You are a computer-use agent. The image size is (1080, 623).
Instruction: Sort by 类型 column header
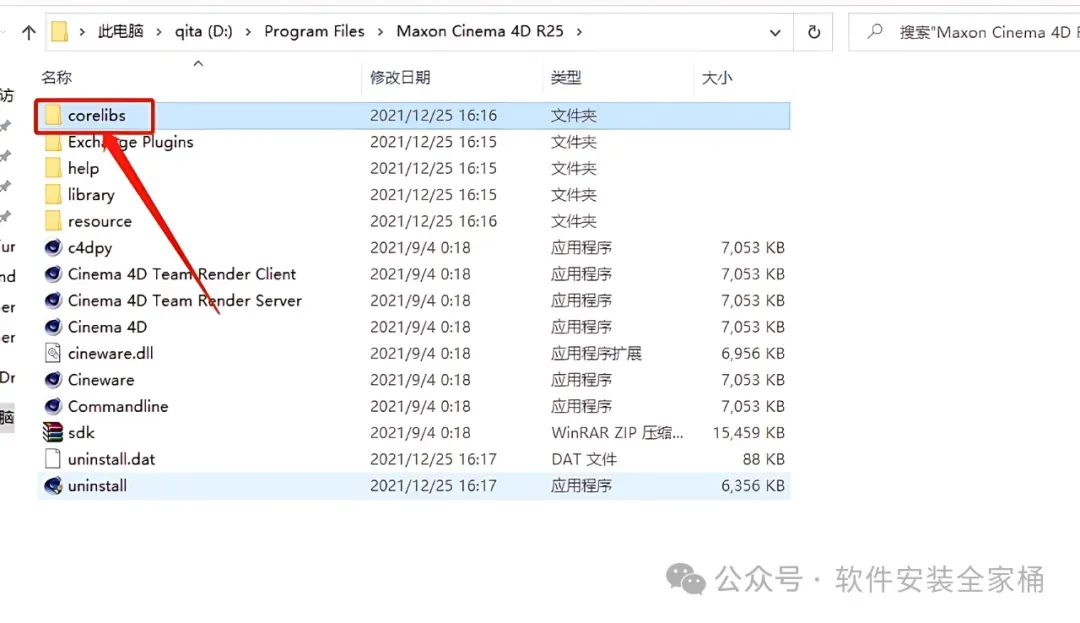click(566, 77)
